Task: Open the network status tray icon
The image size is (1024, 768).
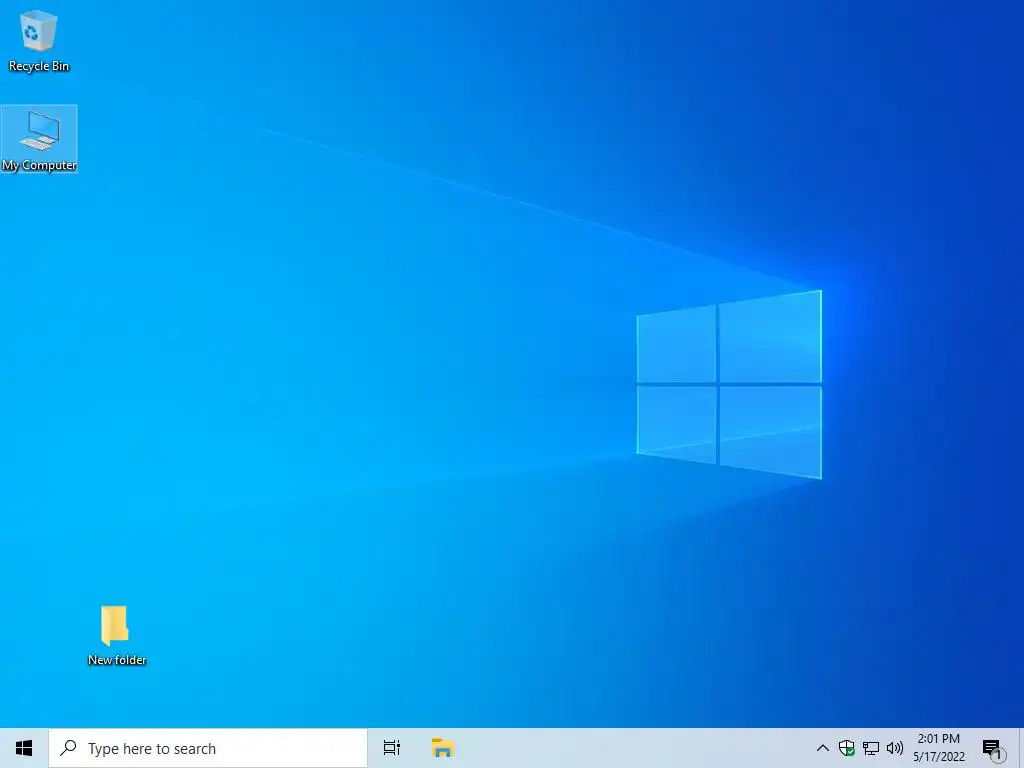Action: [871, 748]
